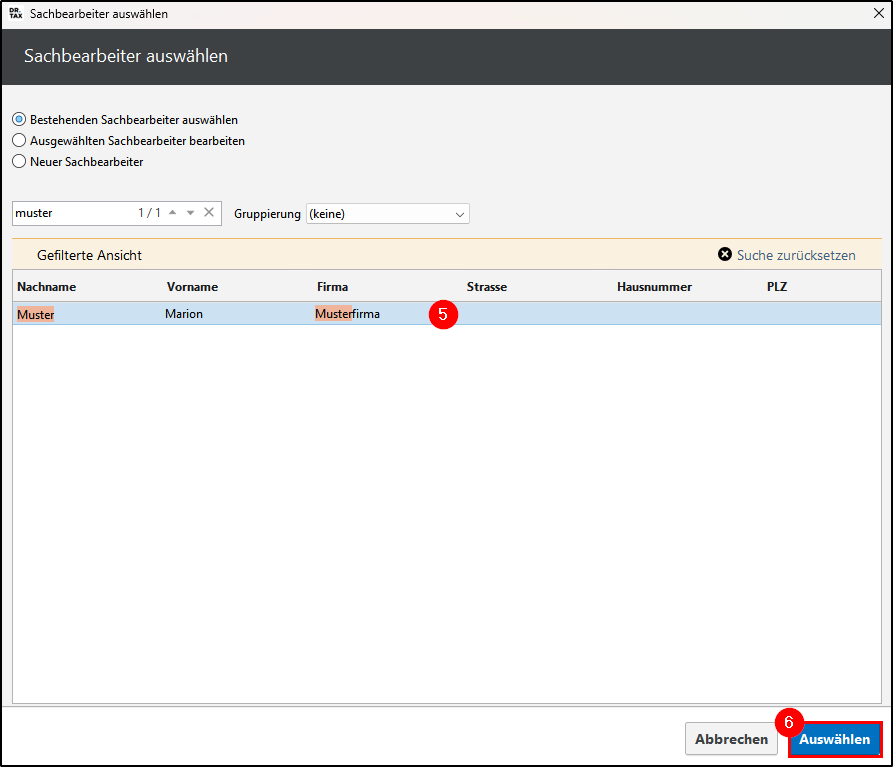Choose the 'Neuer Sachbearbeiter' radio option
The width and height of the screenshot is (893, 767).
pyautogui.click(x=19, y=161)
